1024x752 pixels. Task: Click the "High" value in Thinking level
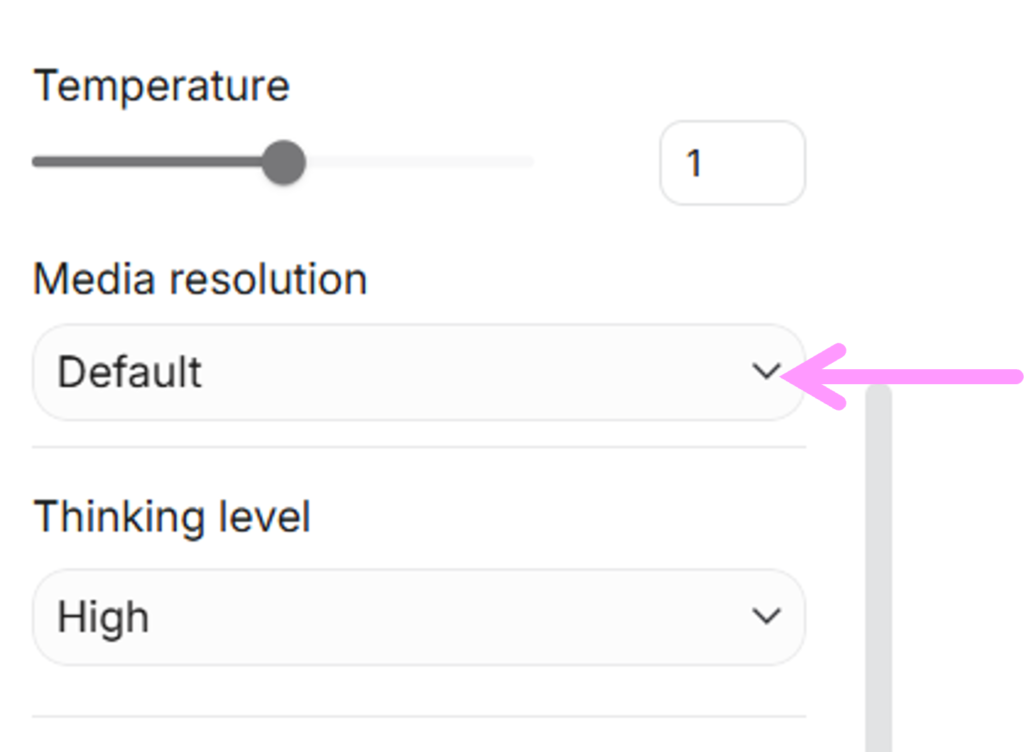[103, 616]
